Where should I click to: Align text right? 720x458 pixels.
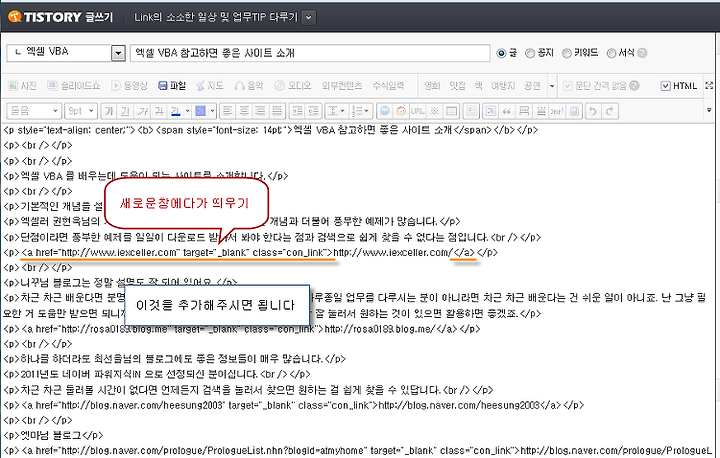pos(260,111)
